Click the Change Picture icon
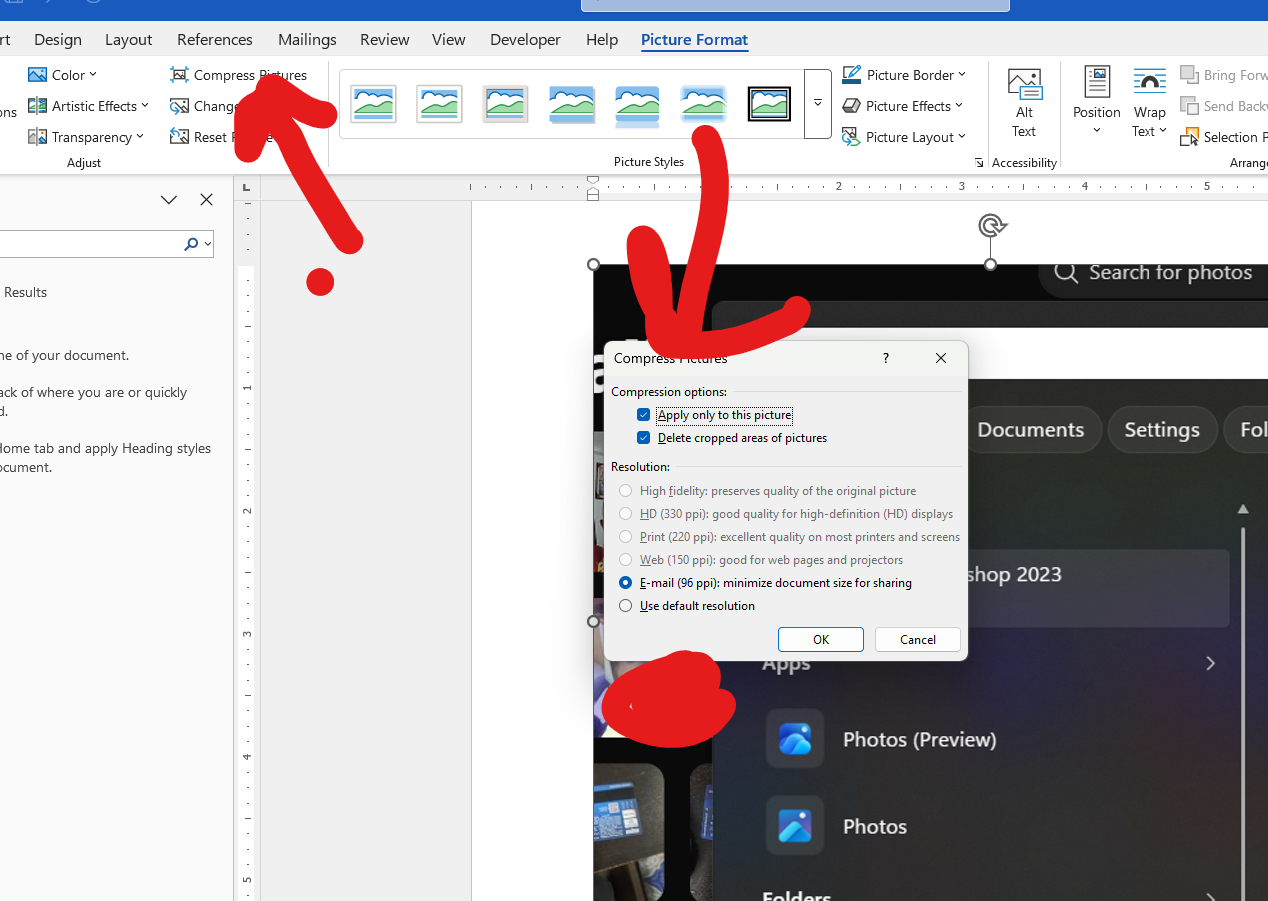The width and height of the screenshot is (1268, 901). [179, 106]
